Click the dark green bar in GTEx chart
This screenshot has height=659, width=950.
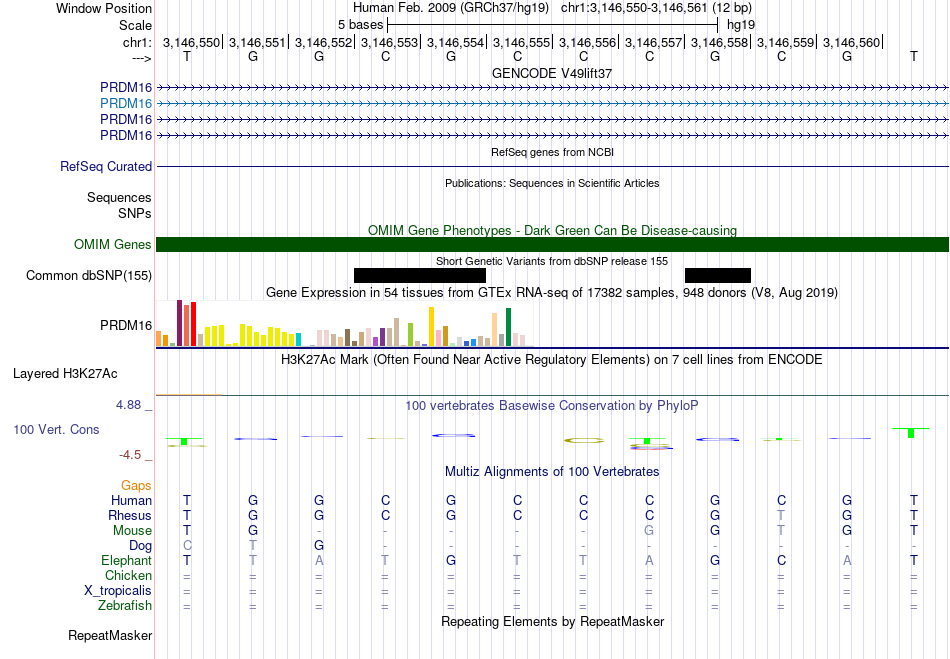pyautogui.click(x=508, y=327)
